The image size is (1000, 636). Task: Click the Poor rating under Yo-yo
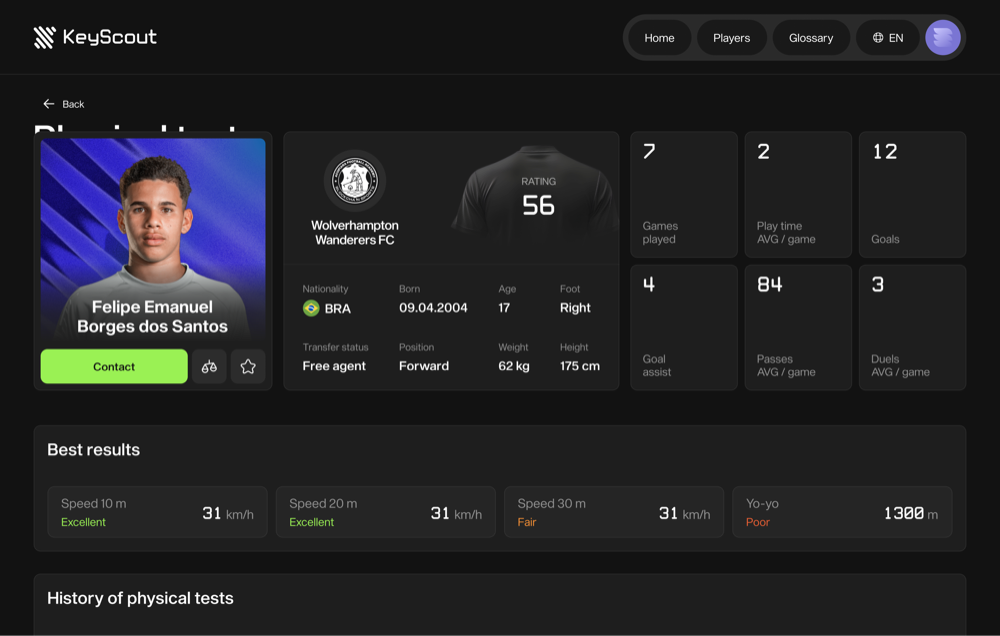coord(758,522)
